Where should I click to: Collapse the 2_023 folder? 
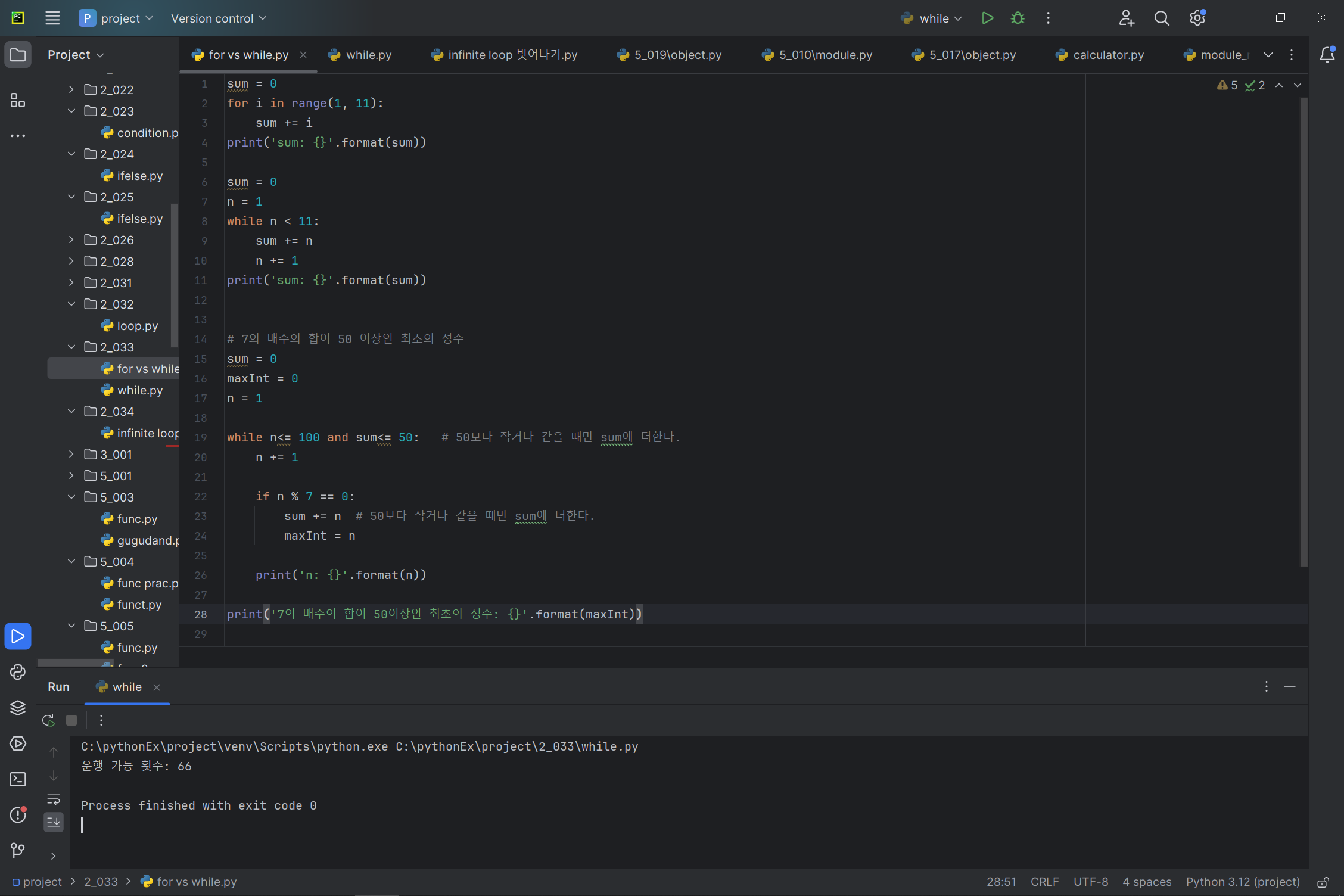click(x=71, y=111)
